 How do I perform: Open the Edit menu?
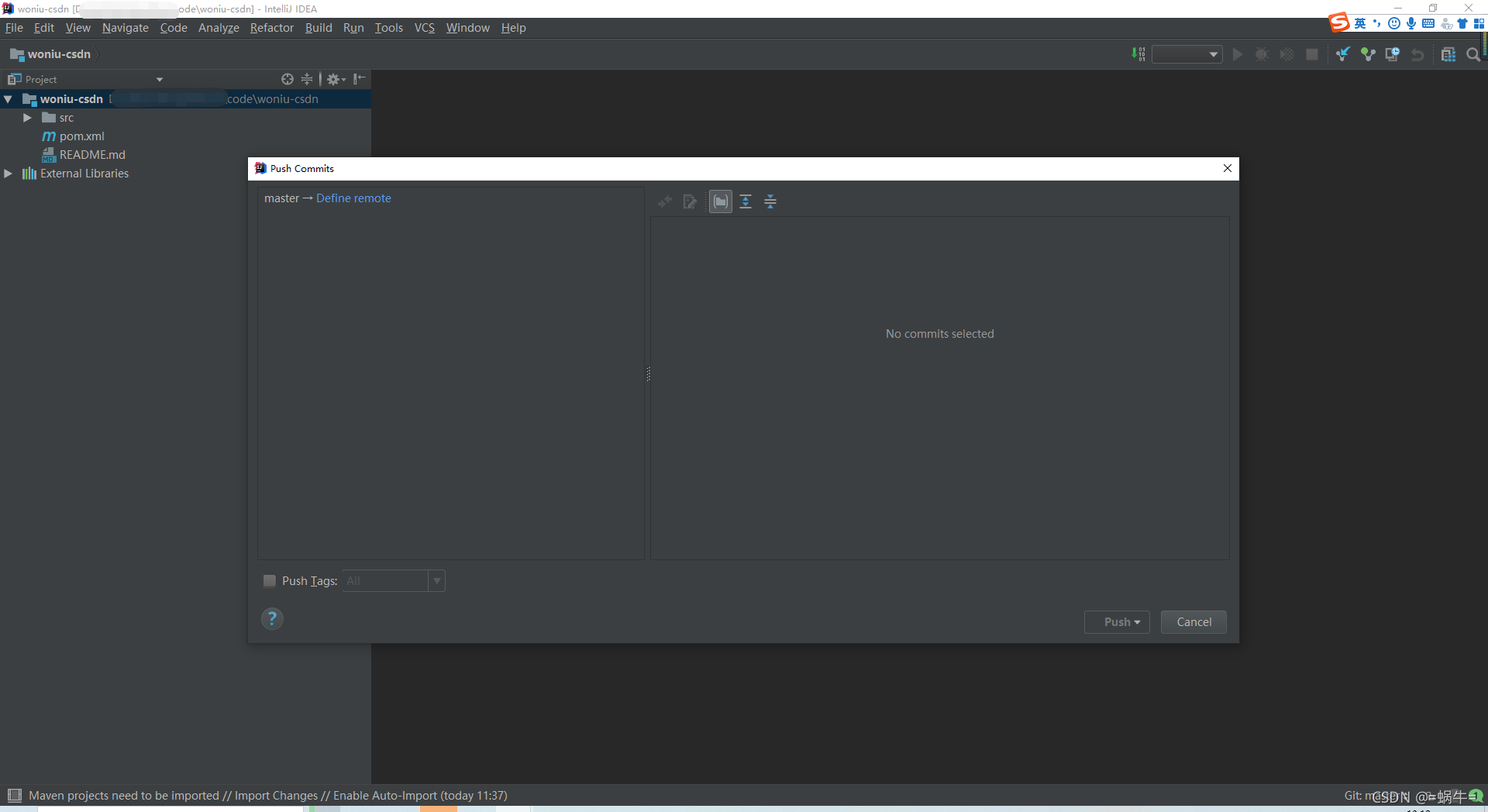tap(44, 28)
